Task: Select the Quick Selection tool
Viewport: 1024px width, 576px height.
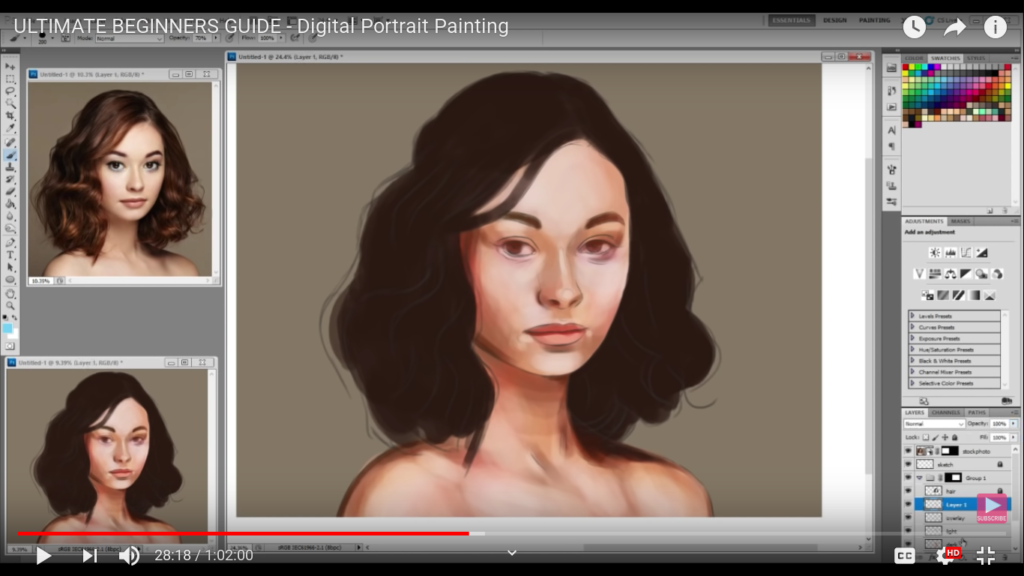Action: [x=10, y=103]
